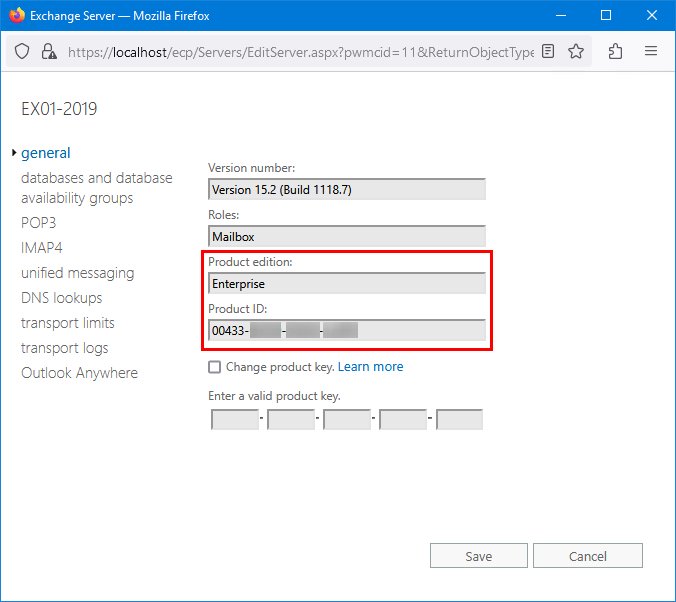The width and height of the screenshot is (676, 602).
Task: Open databases and database availability groups
Action: click(97, 188)
